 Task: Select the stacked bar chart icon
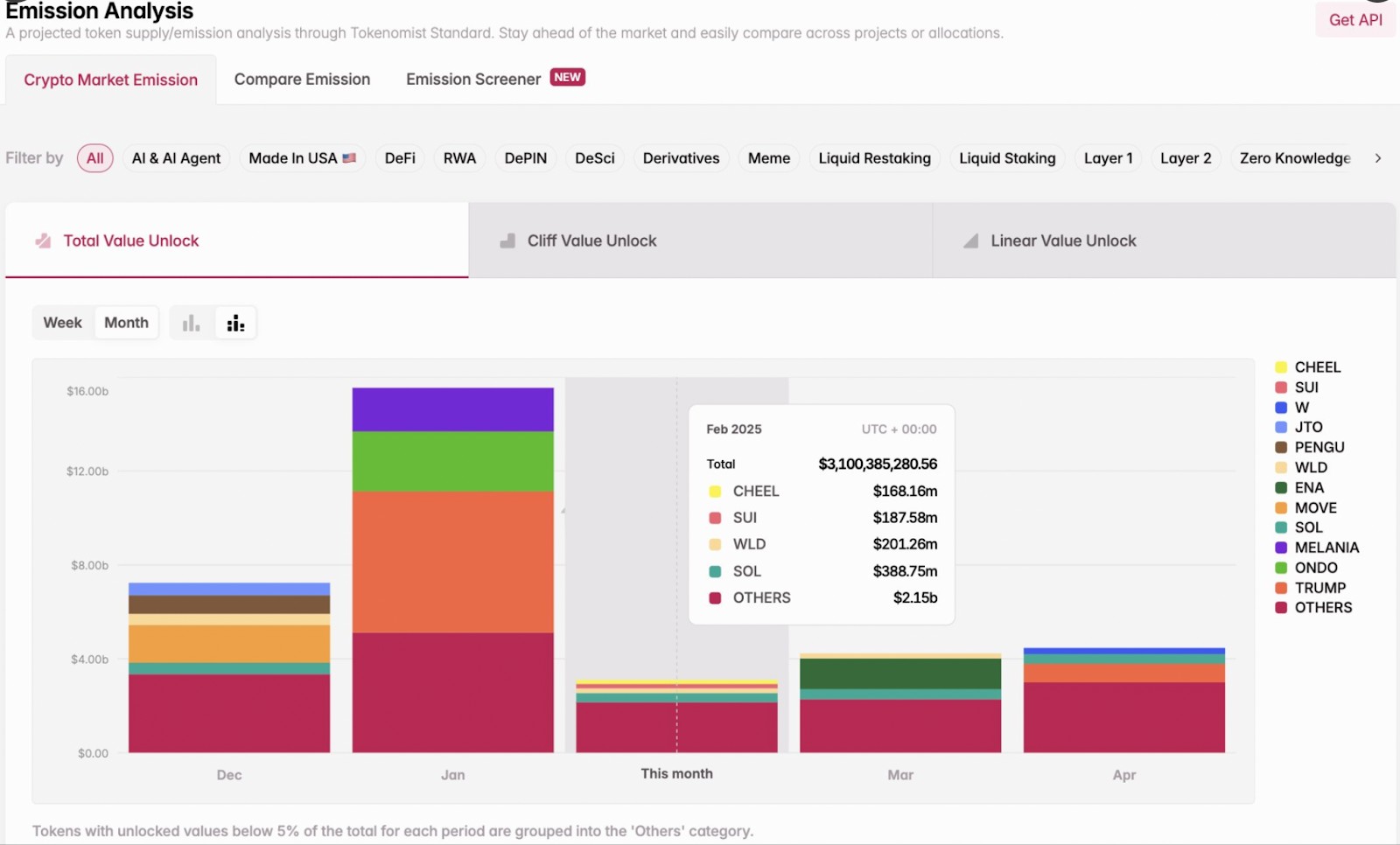coord(235,324)
